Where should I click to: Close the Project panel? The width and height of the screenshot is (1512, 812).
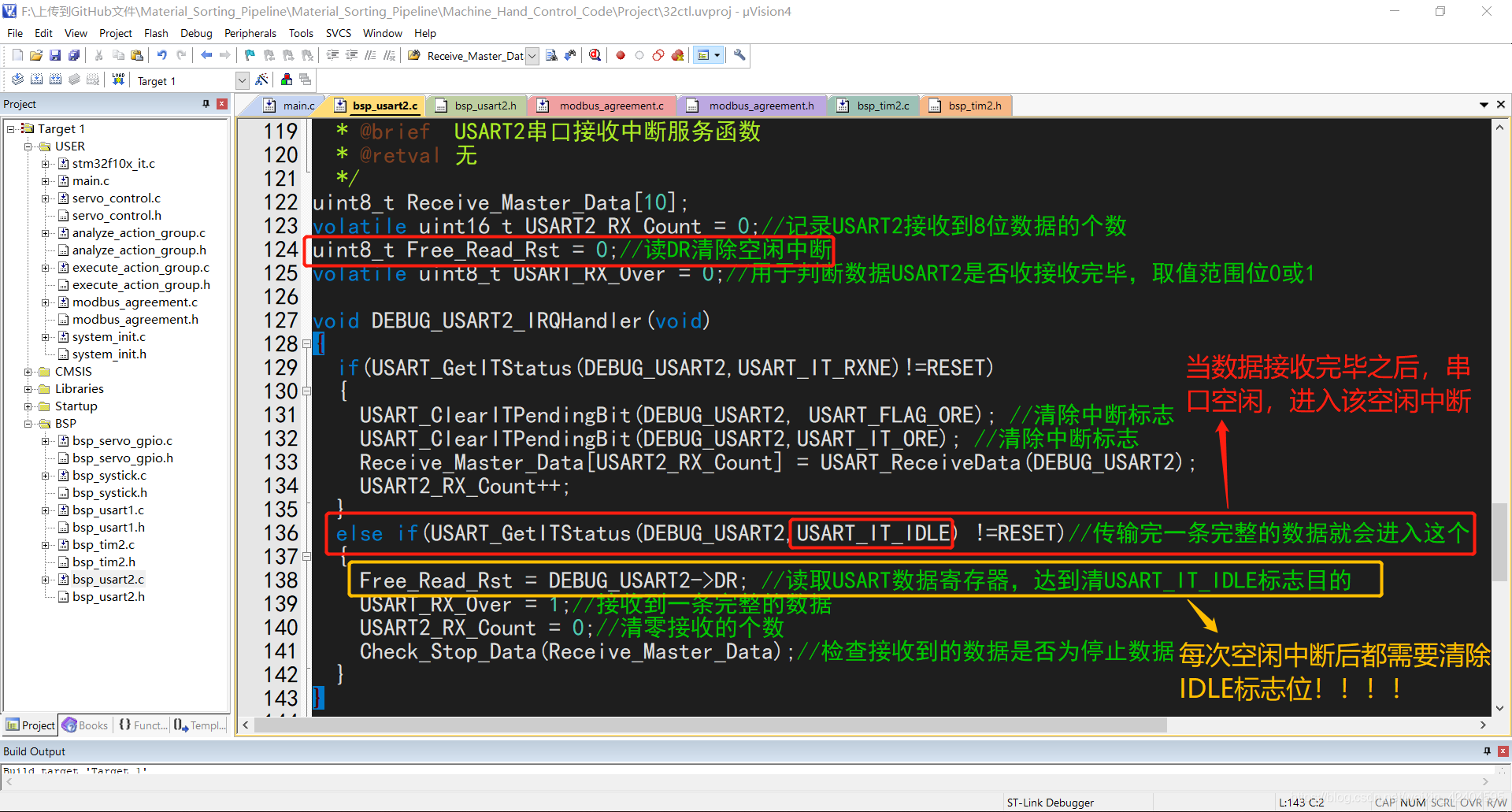222,104
